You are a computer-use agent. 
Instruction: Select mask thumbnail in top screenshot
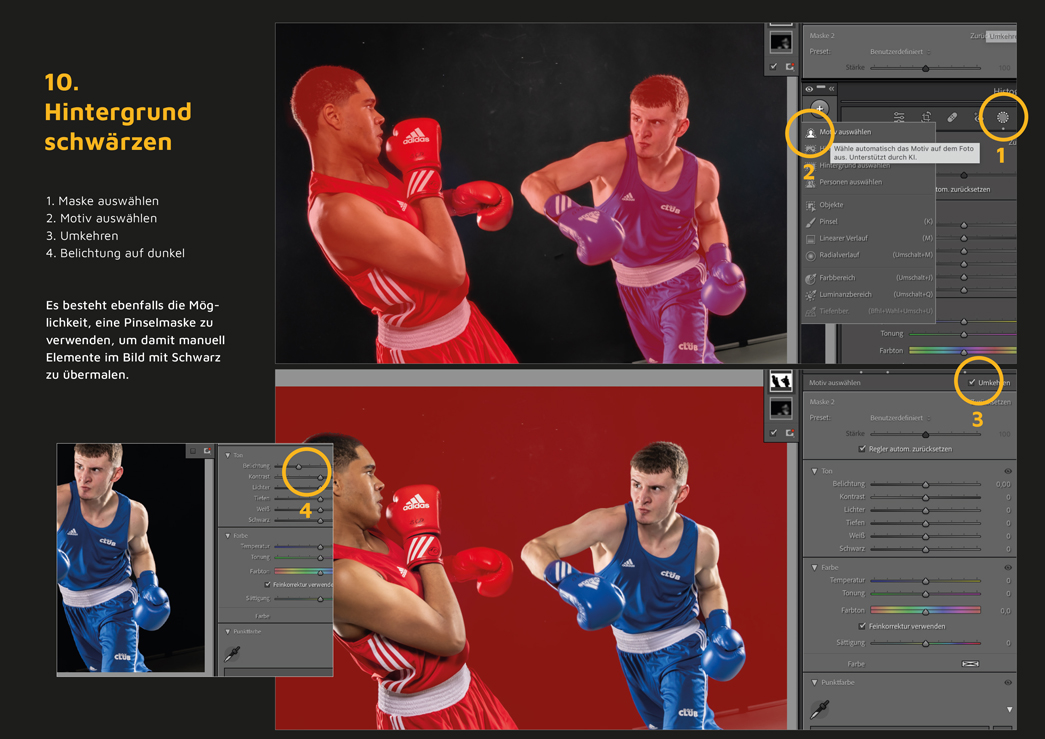[x=780, y=42]
